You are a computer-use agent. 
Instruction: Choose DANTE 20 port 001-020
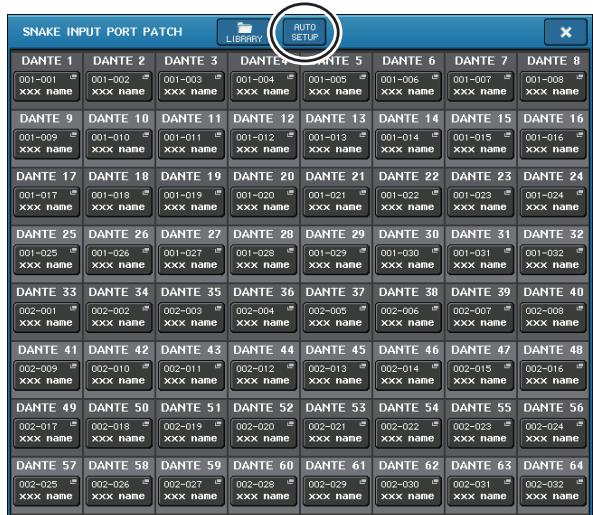click(x=264, y=202)
